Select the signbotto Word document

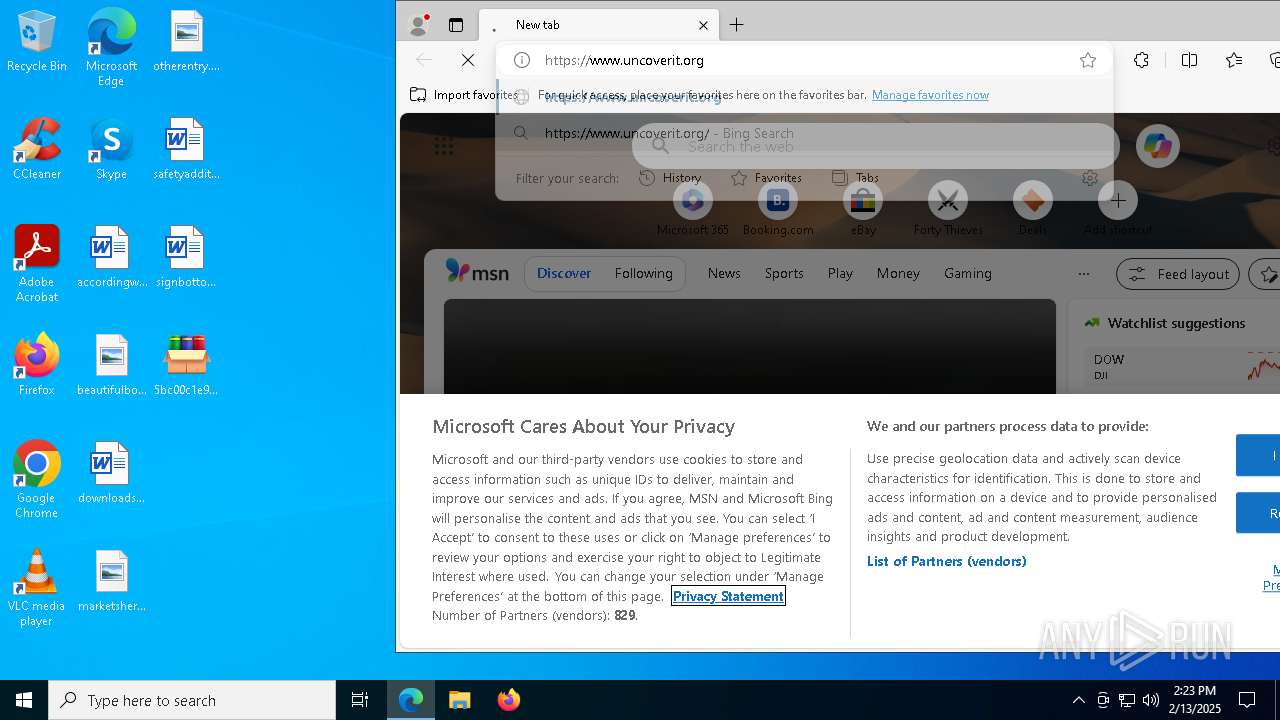point(186,257)
